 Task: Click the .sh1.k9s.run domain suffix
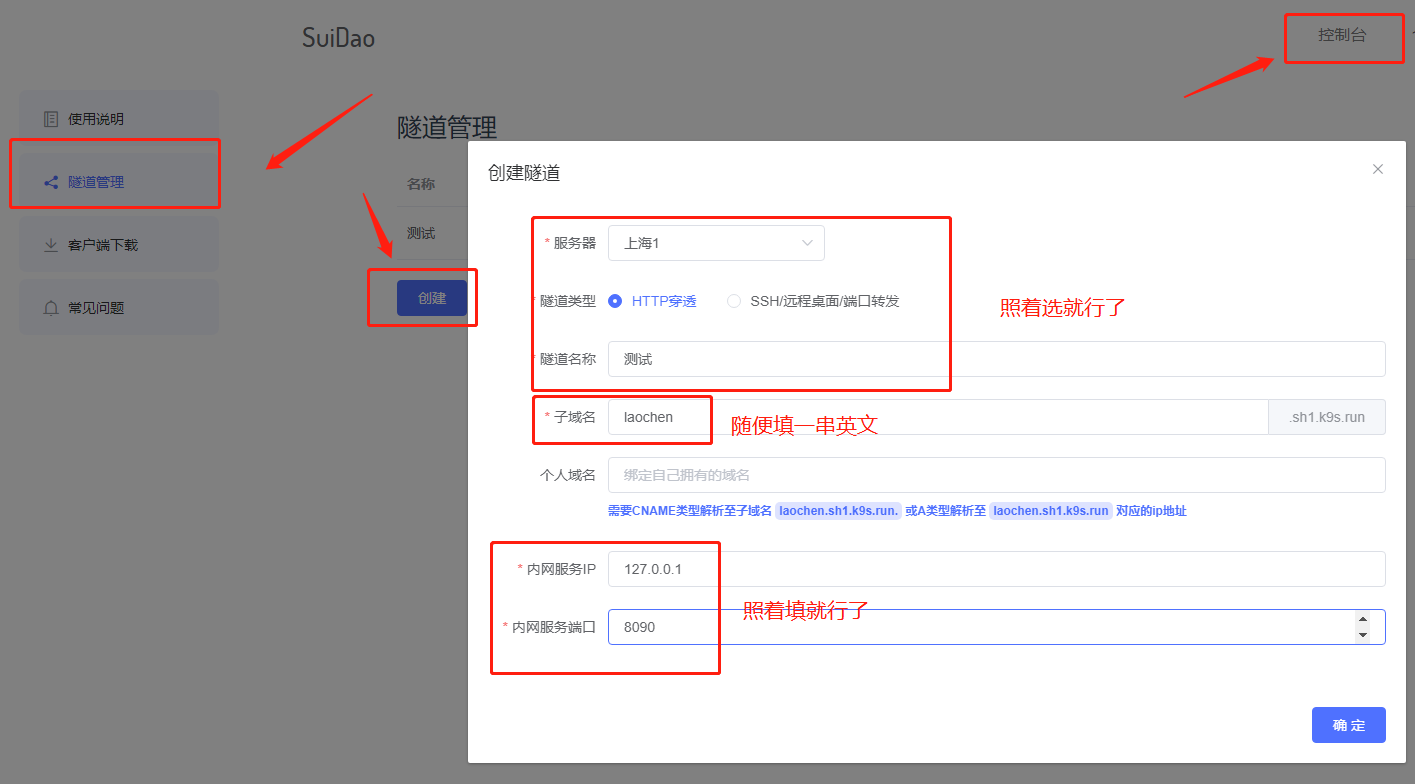[1327, 417]
